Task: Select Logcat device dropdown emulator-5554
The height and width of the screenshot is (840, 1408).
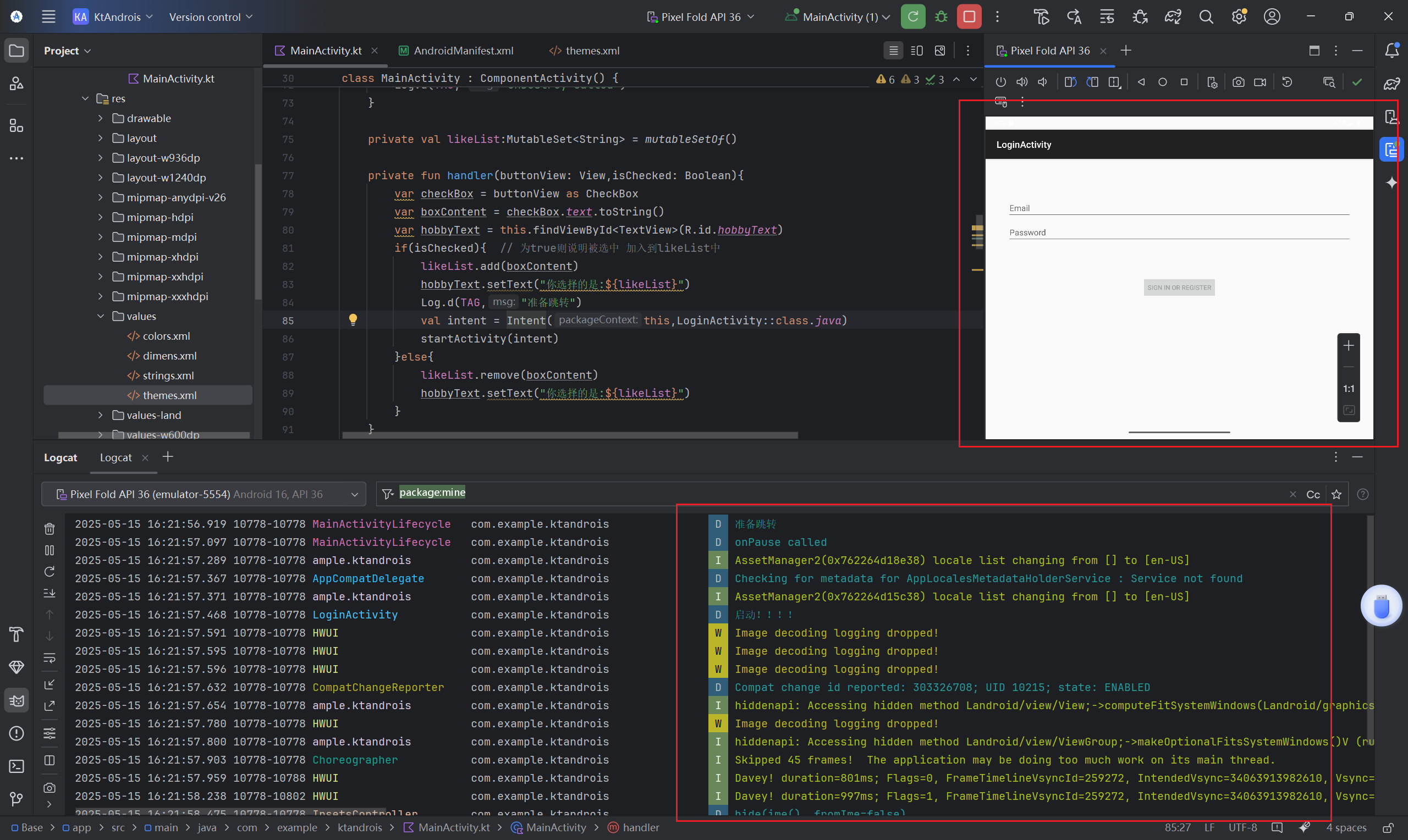Action: 204,494
